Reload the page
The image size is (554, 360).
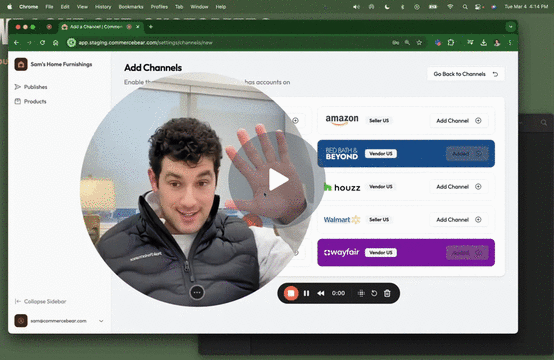click(42, 43)
